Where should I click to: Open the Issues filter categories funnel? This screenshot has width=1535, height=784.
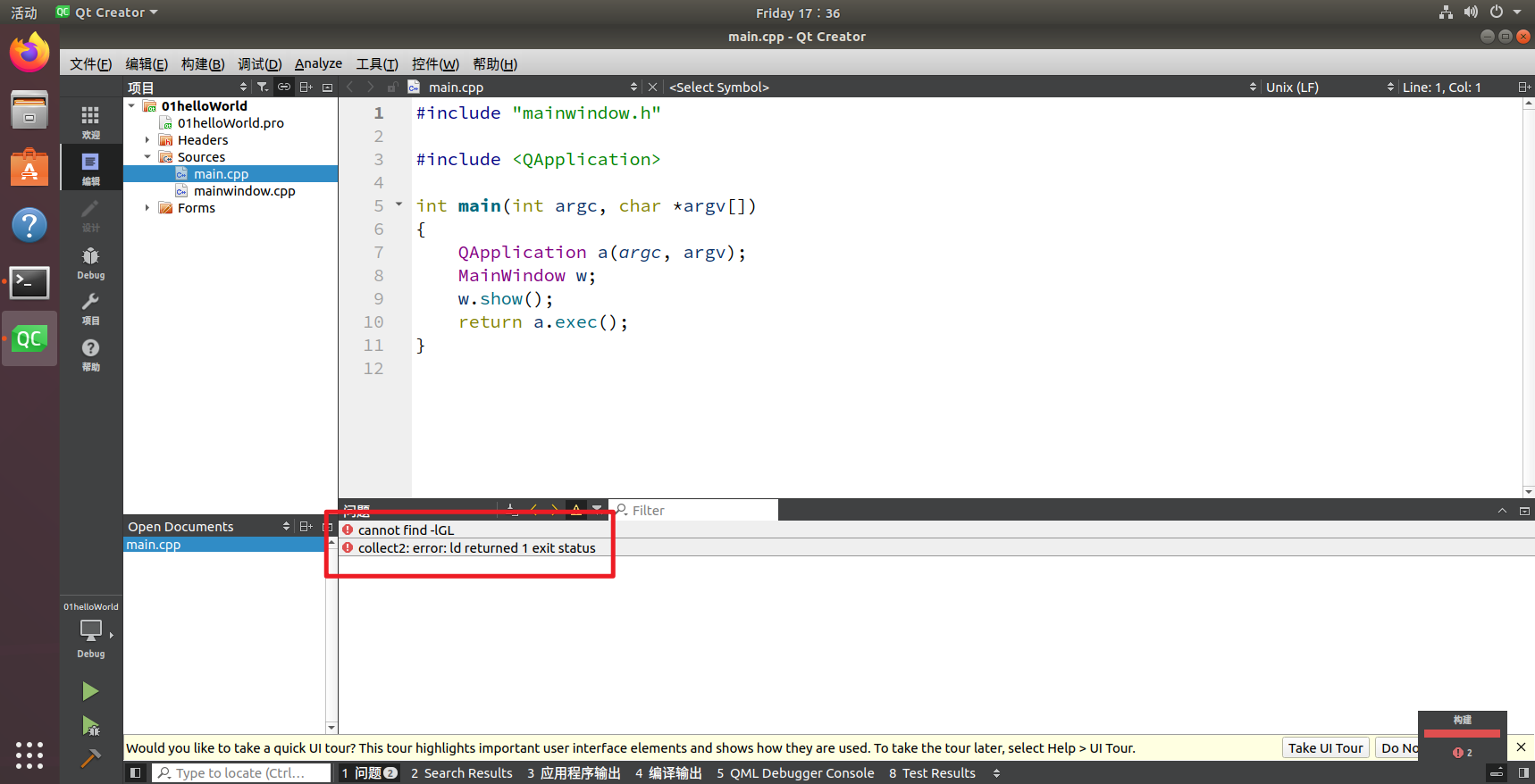click(597, 510)
